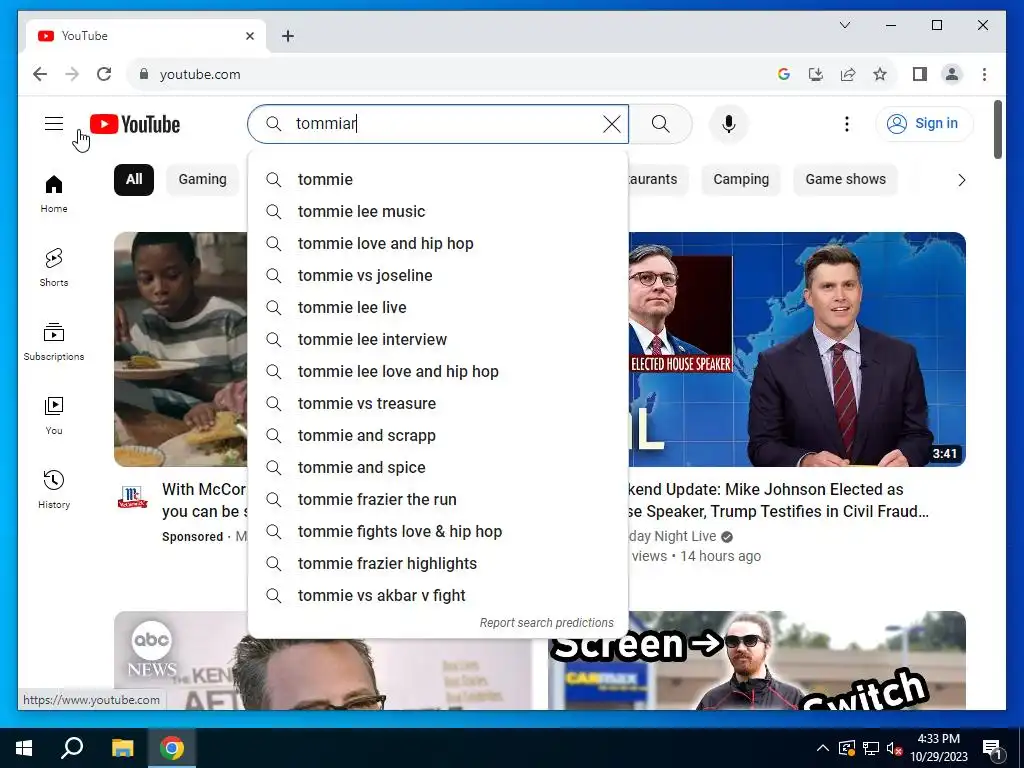This screenshot has height=768, width=1024.
Task: Choose suggestion 'tommie vs treasure'
Action: 438,404
